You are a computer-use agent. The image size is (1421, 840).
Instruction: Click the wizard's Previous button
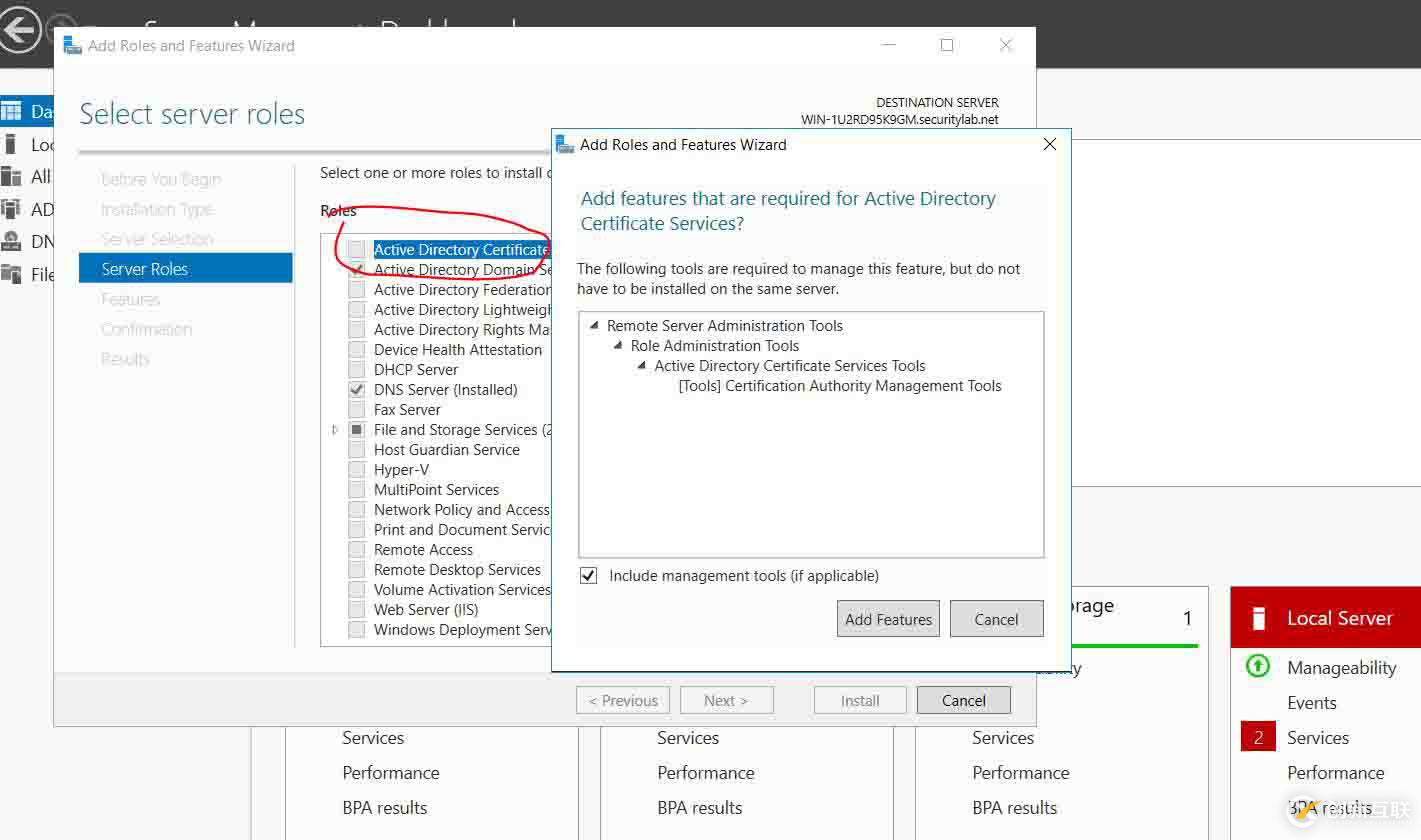point(623,701)
